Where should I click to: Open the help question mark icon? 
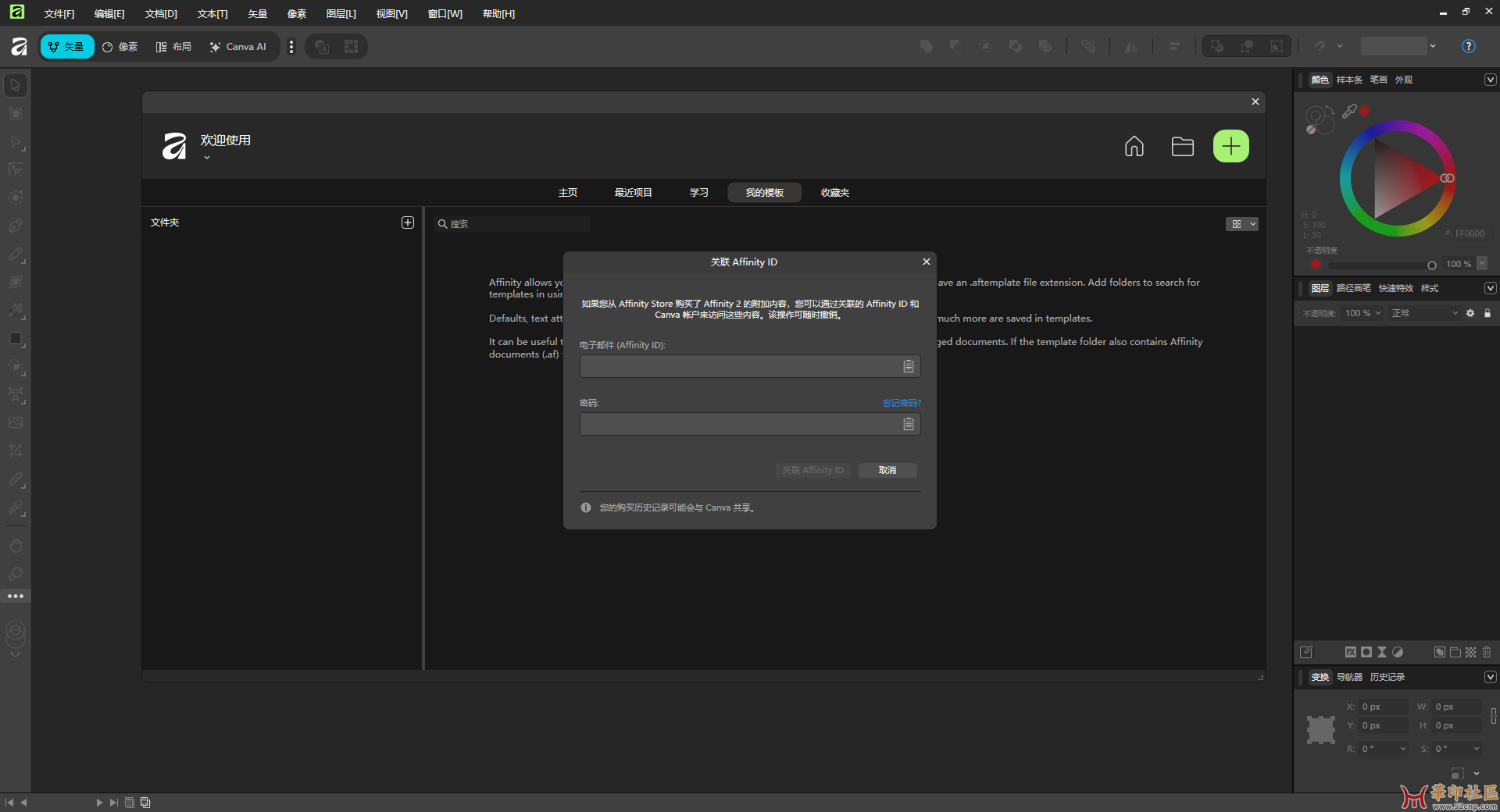click(1468, 46)
